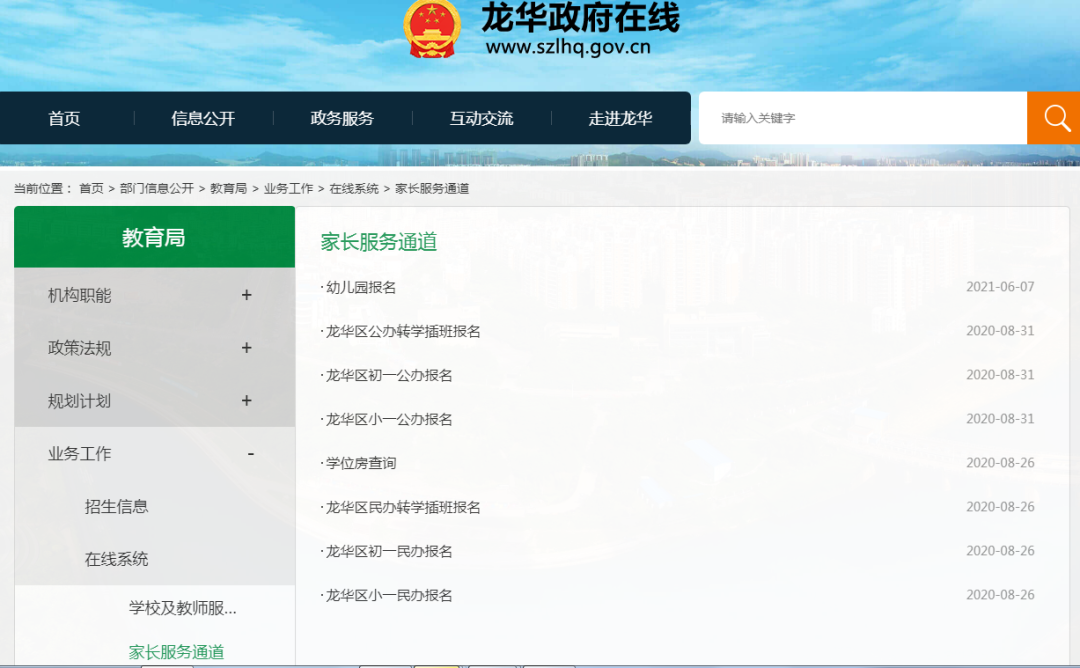Click 在线系统 in the breadcrumb
The width and height of the screenshot is (1080, 668).
click(354, 189)
